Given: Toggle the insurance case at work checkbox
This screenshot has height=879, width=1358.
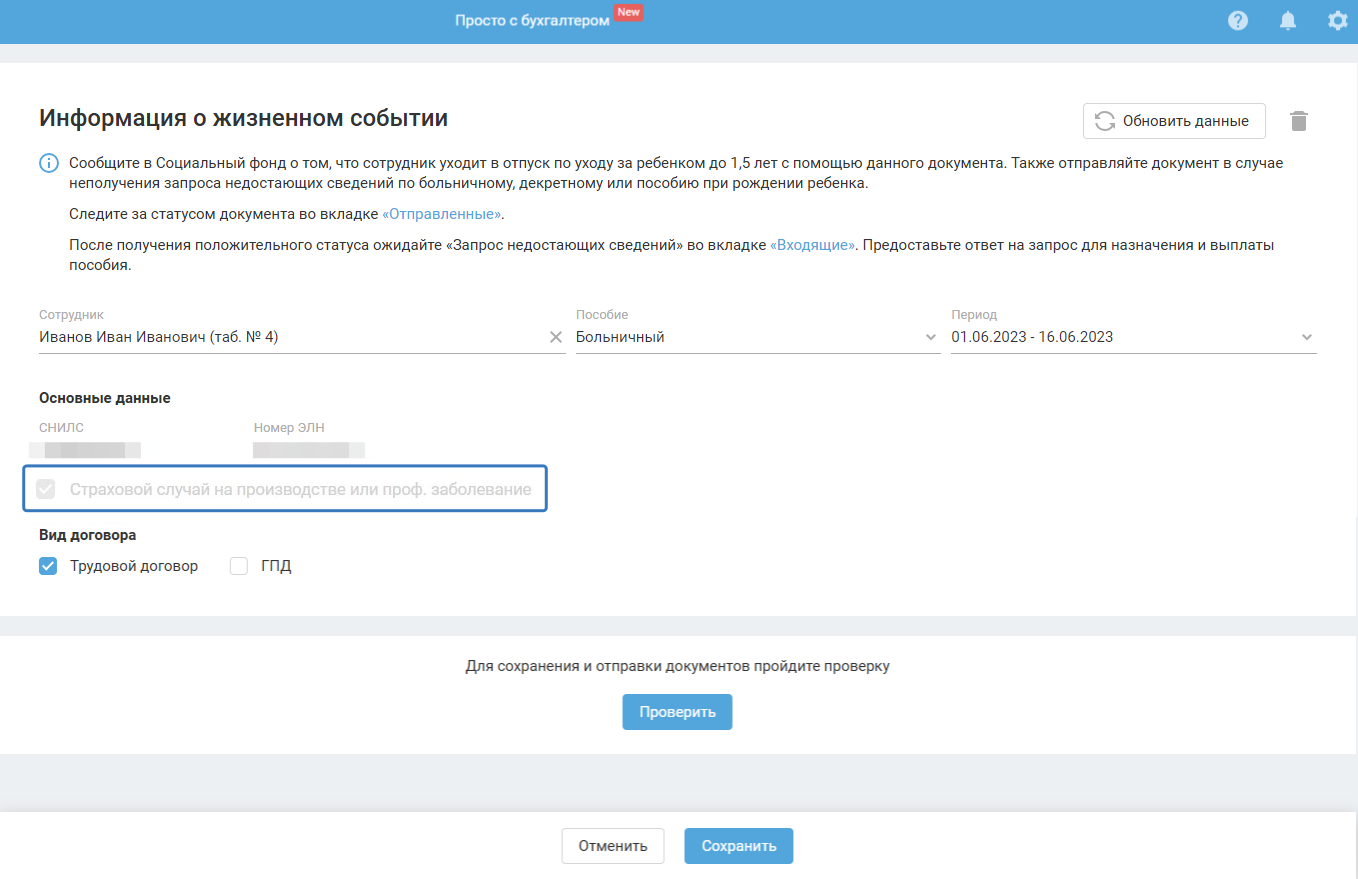Looking at the screenshot, I should [46, 489].
